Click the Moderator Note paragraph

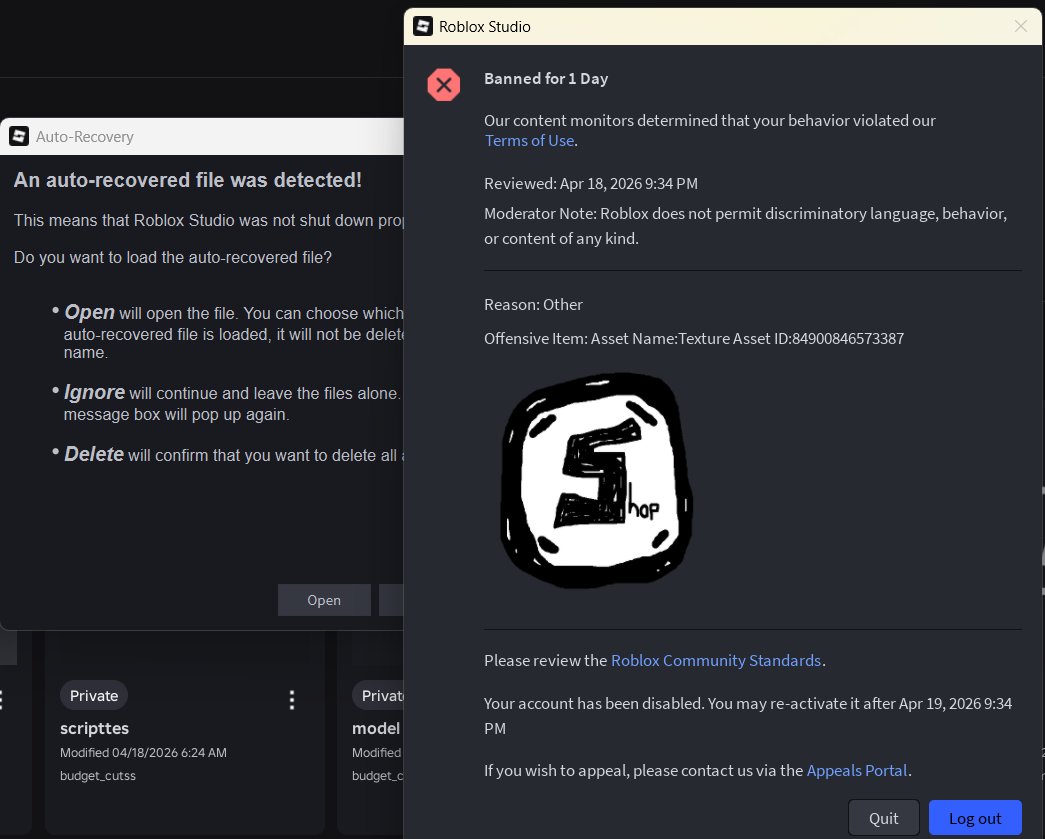(746, 226)
